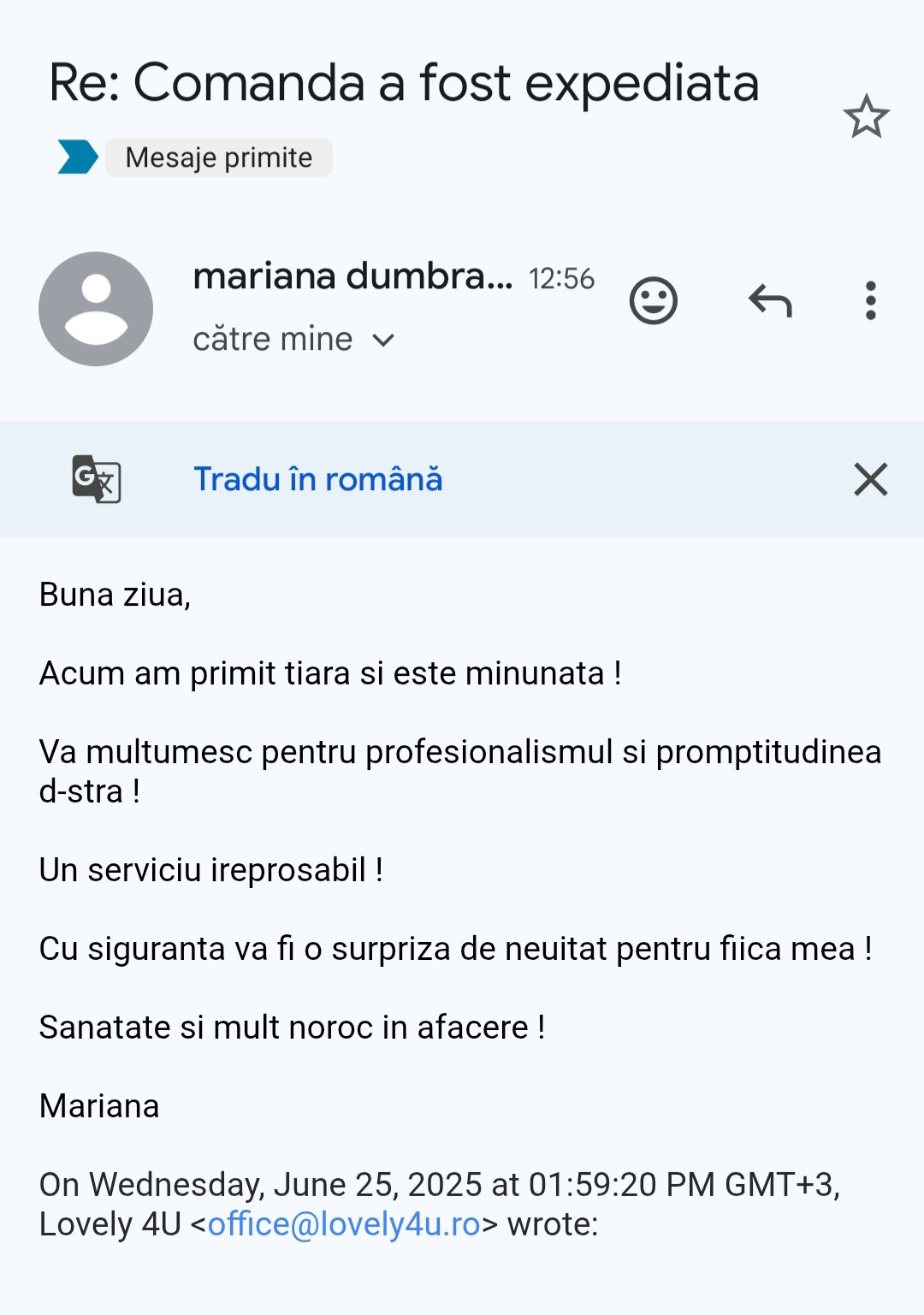Tap sender name mariana dumbra...
Screen dimensions: 924x1315
352,276
